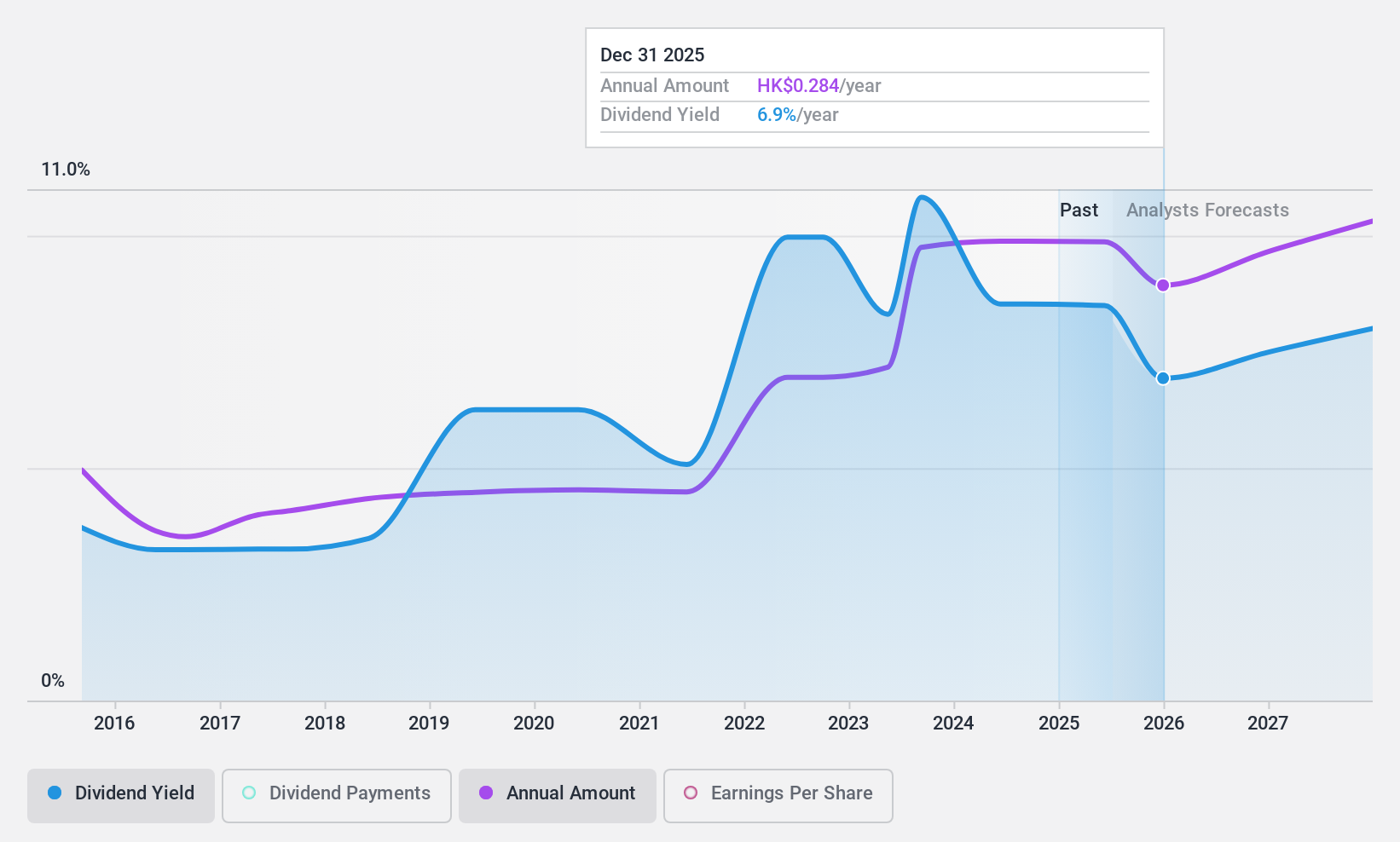Click the Analysts Forecasts label
Viewport: 1400px width, 842px height.
1207,210
